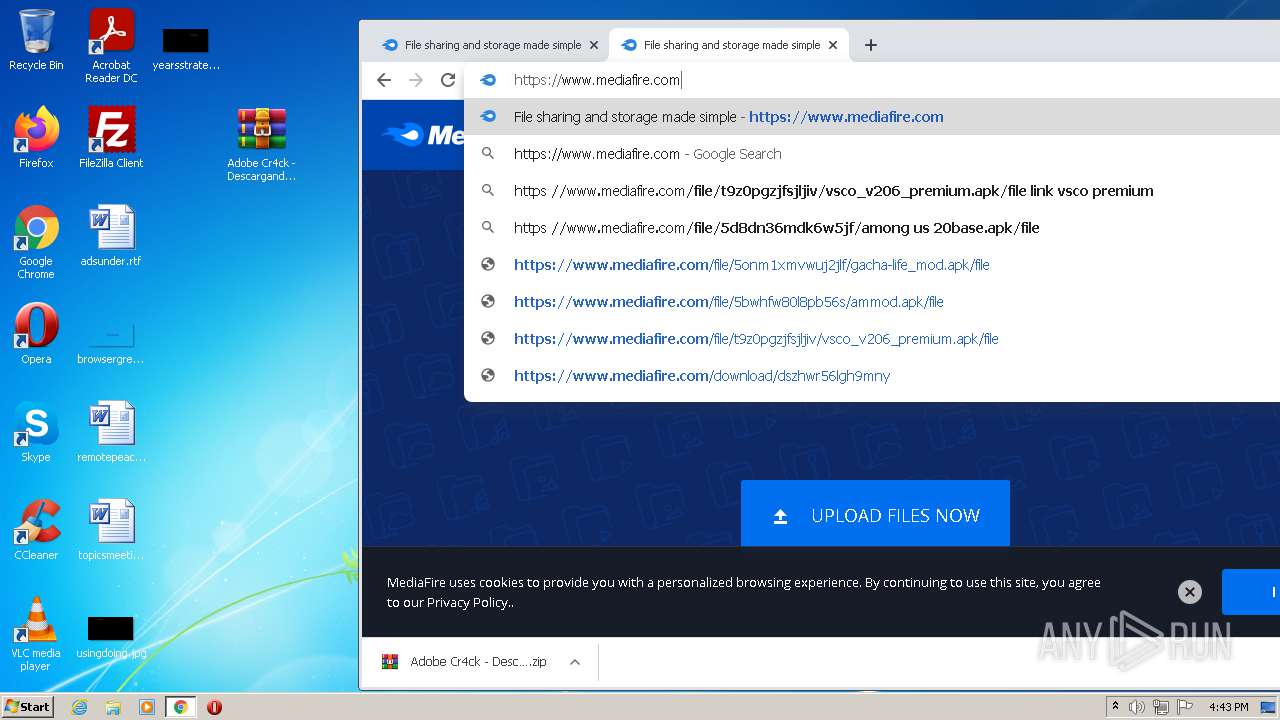Open the Adobe Cr4ck WinRAR archive on desktop
Screen dimensions: 1280x720
261,144
